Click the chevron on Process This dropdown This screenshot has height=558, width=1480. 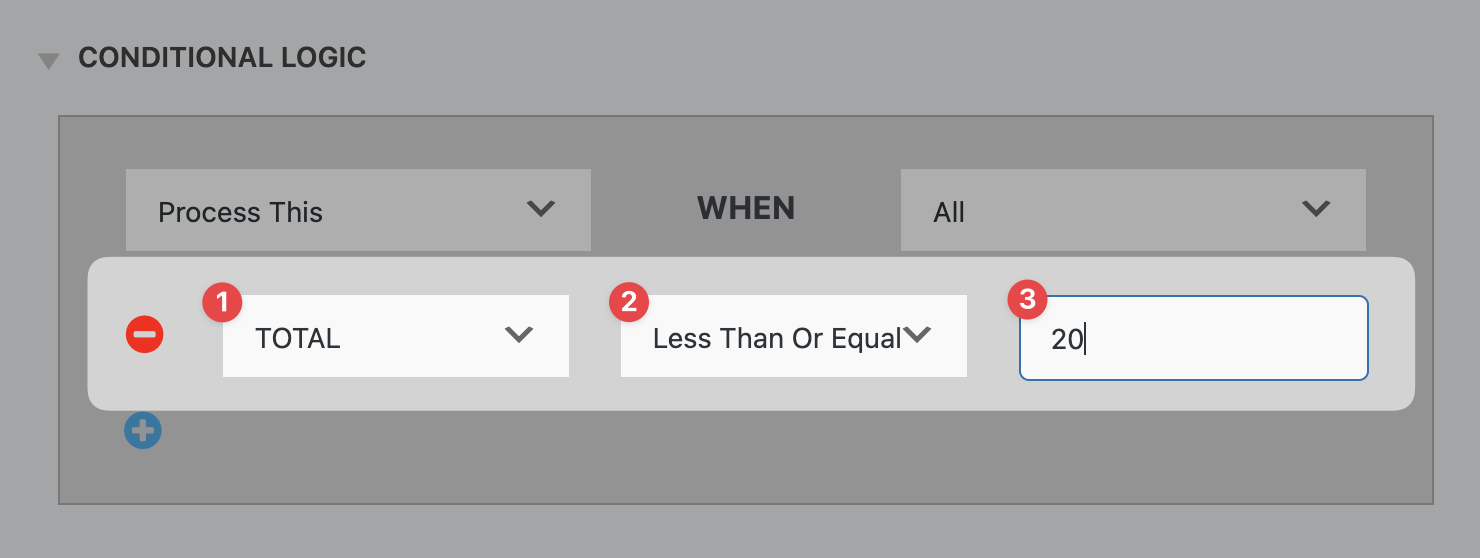tap(540, 209)
